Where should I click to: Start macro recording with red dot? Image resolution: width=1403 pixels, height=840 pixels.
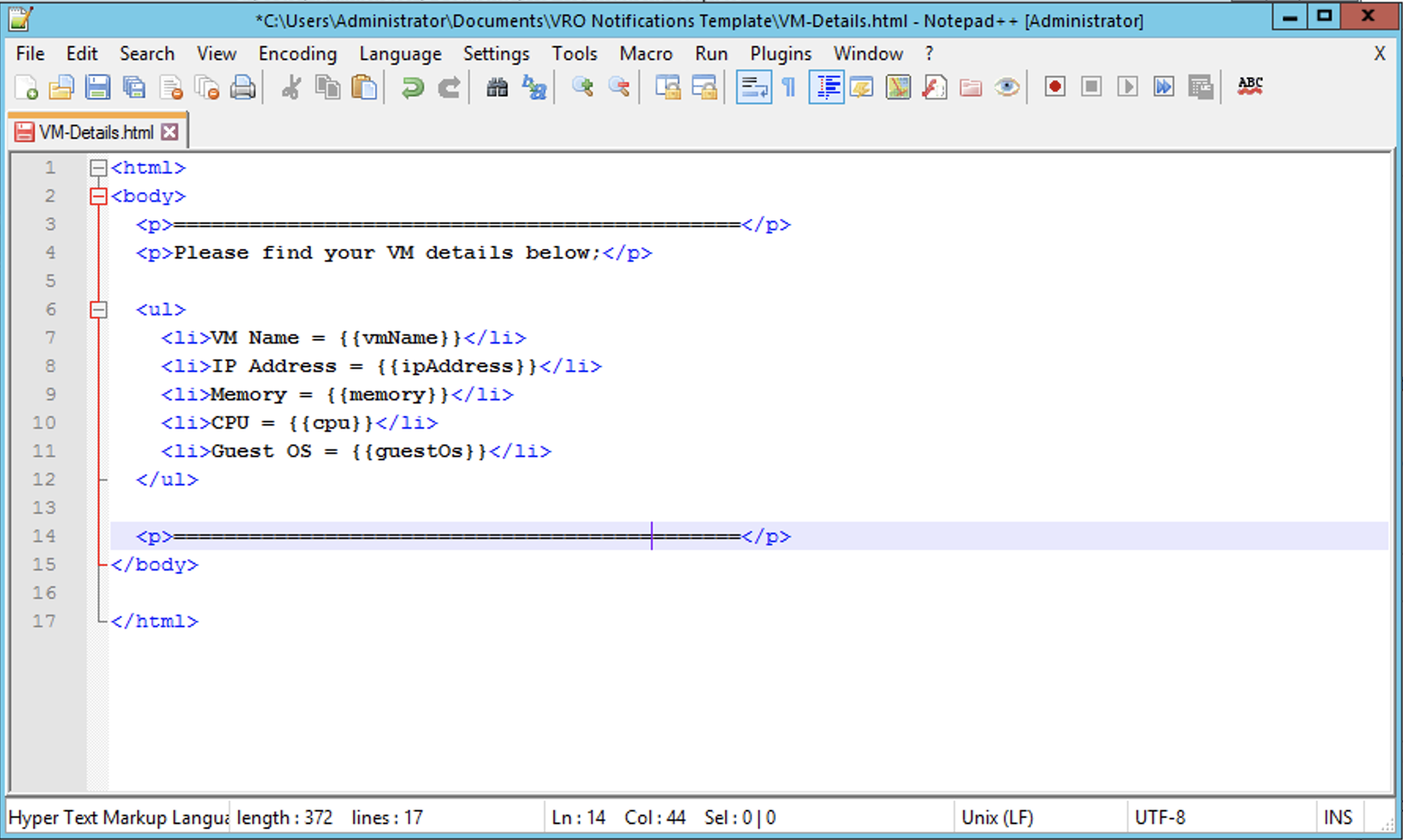[1055, 87]
